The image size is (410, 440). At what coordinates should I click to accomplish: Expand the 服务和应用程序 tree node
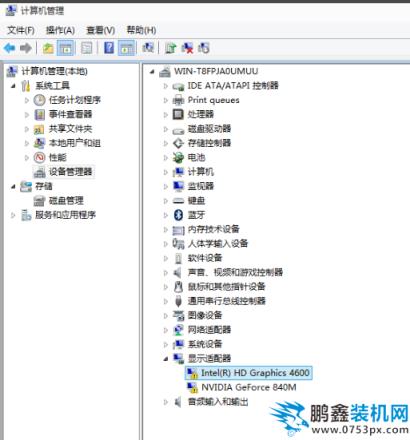click(x=13, y=215)
